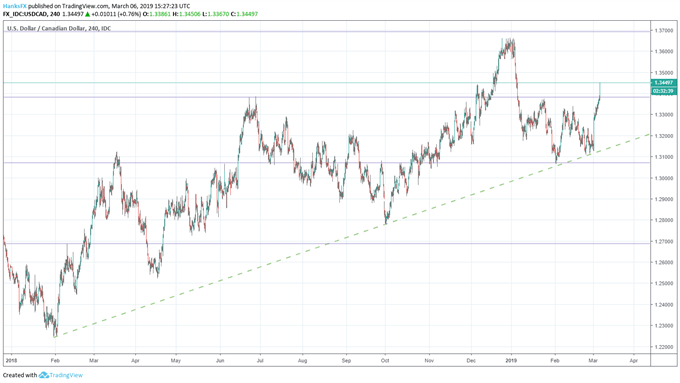Screen dimensions: 680x383
Task: Click the open price O:1.33861
Action: click(156, 14)
